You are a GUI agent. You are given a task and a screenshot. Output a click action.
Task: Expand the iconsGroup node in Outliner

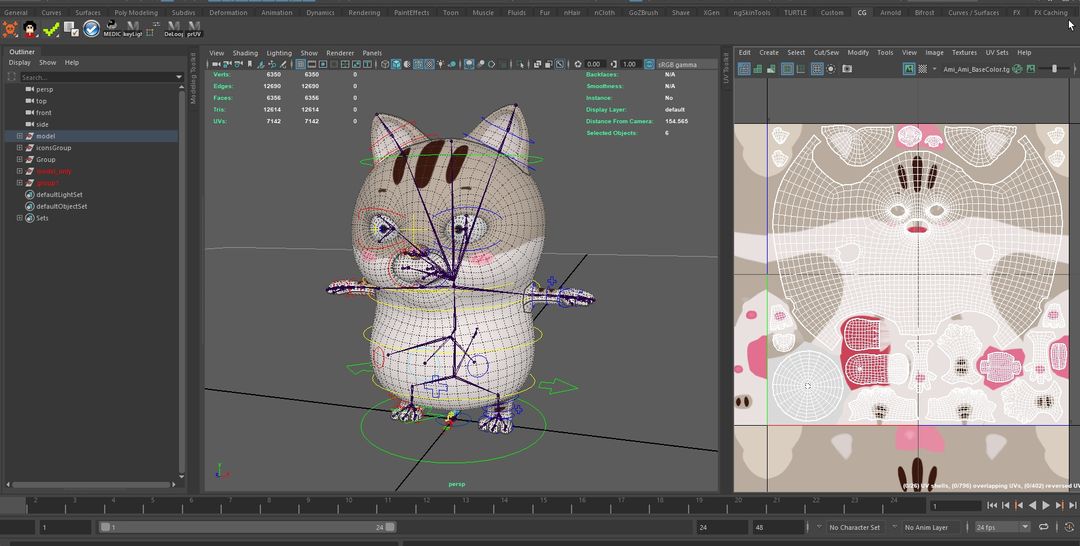19,148
